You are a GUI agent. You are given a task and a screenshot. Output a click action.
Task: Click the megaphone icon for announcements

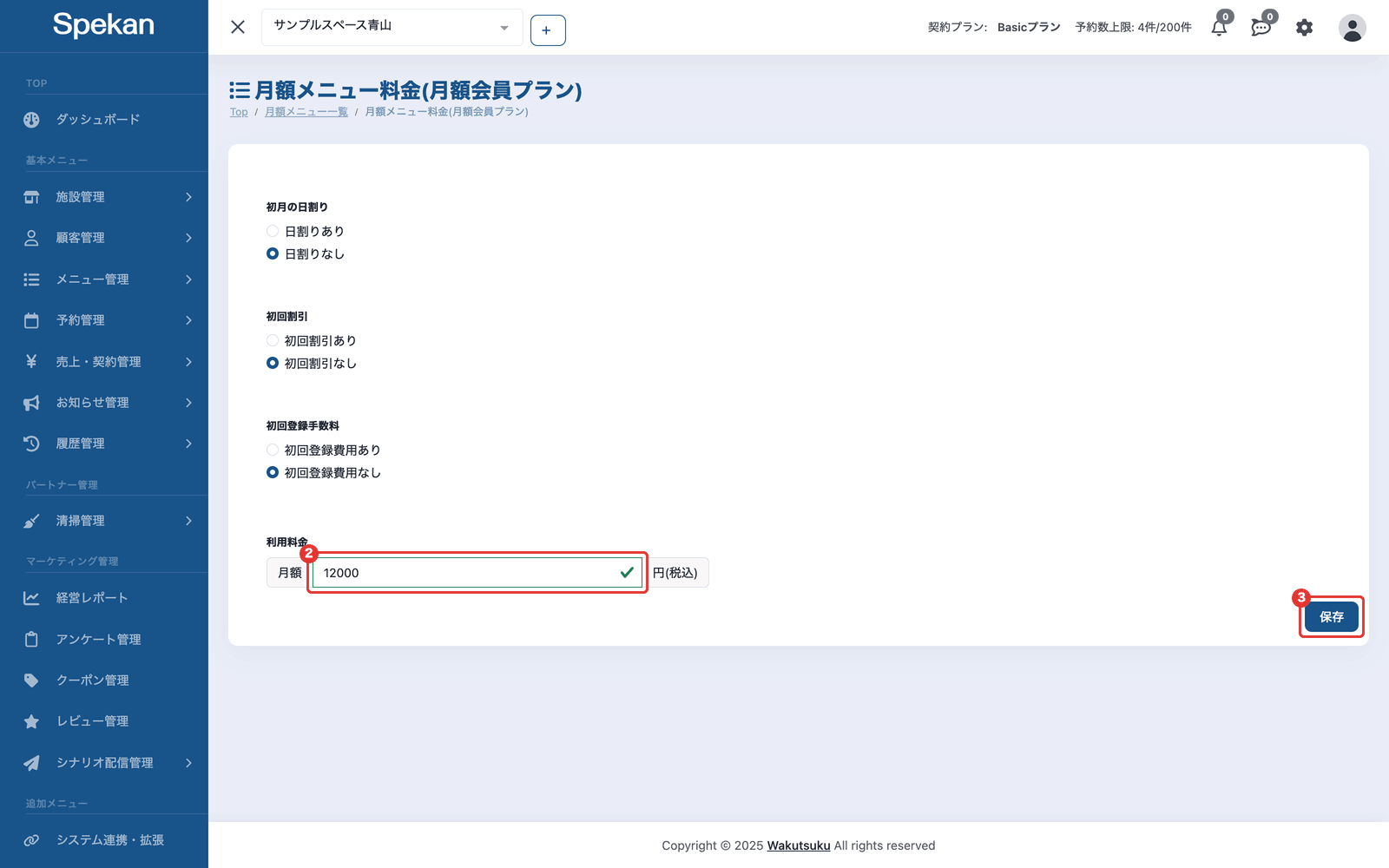click(31, 403)
